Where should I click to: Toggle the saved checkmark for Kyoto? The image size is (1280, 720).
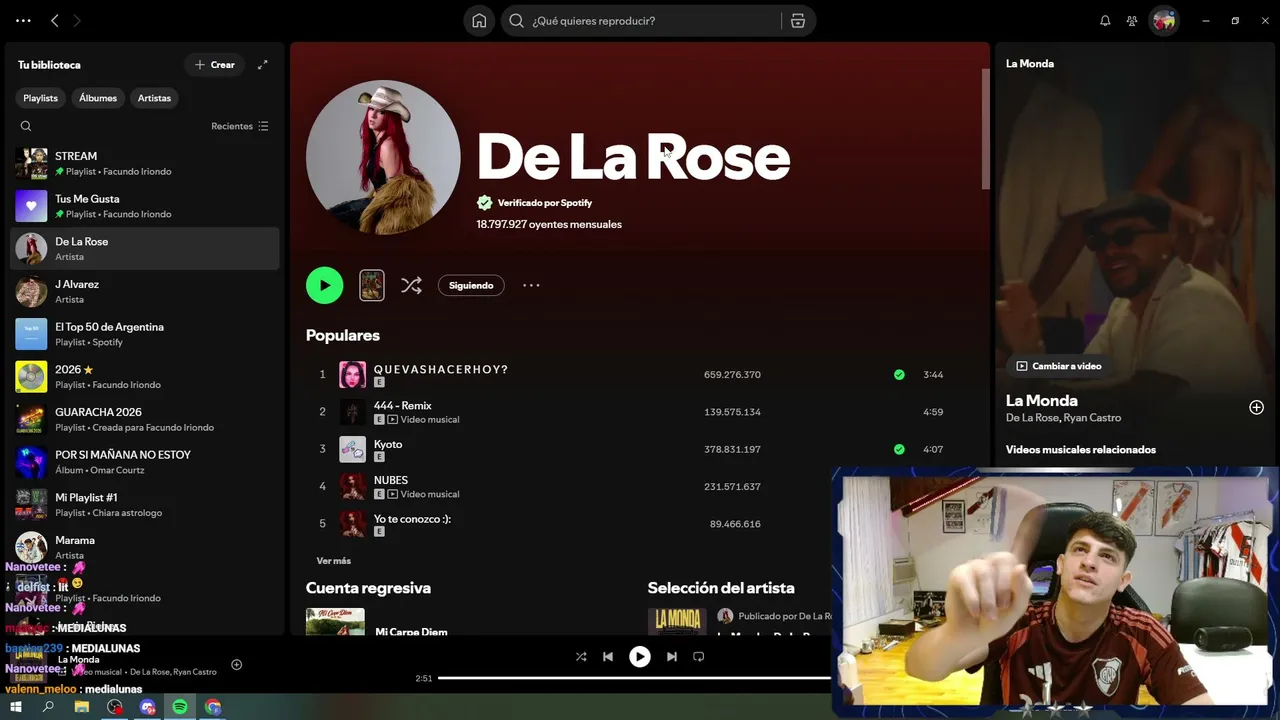(x=899, y=449)
